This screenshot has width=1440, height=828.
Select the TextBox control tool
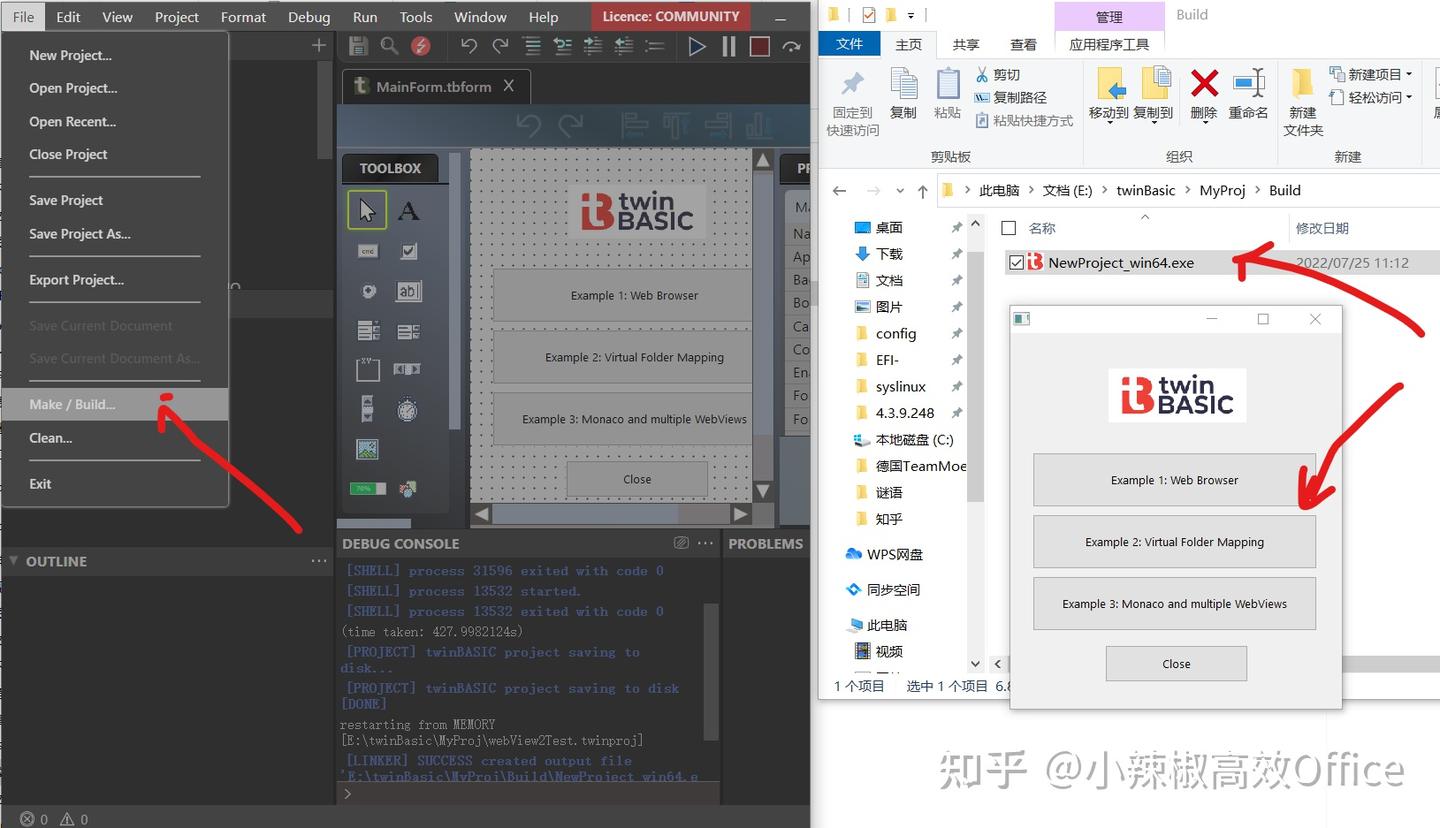coord(409,291)
